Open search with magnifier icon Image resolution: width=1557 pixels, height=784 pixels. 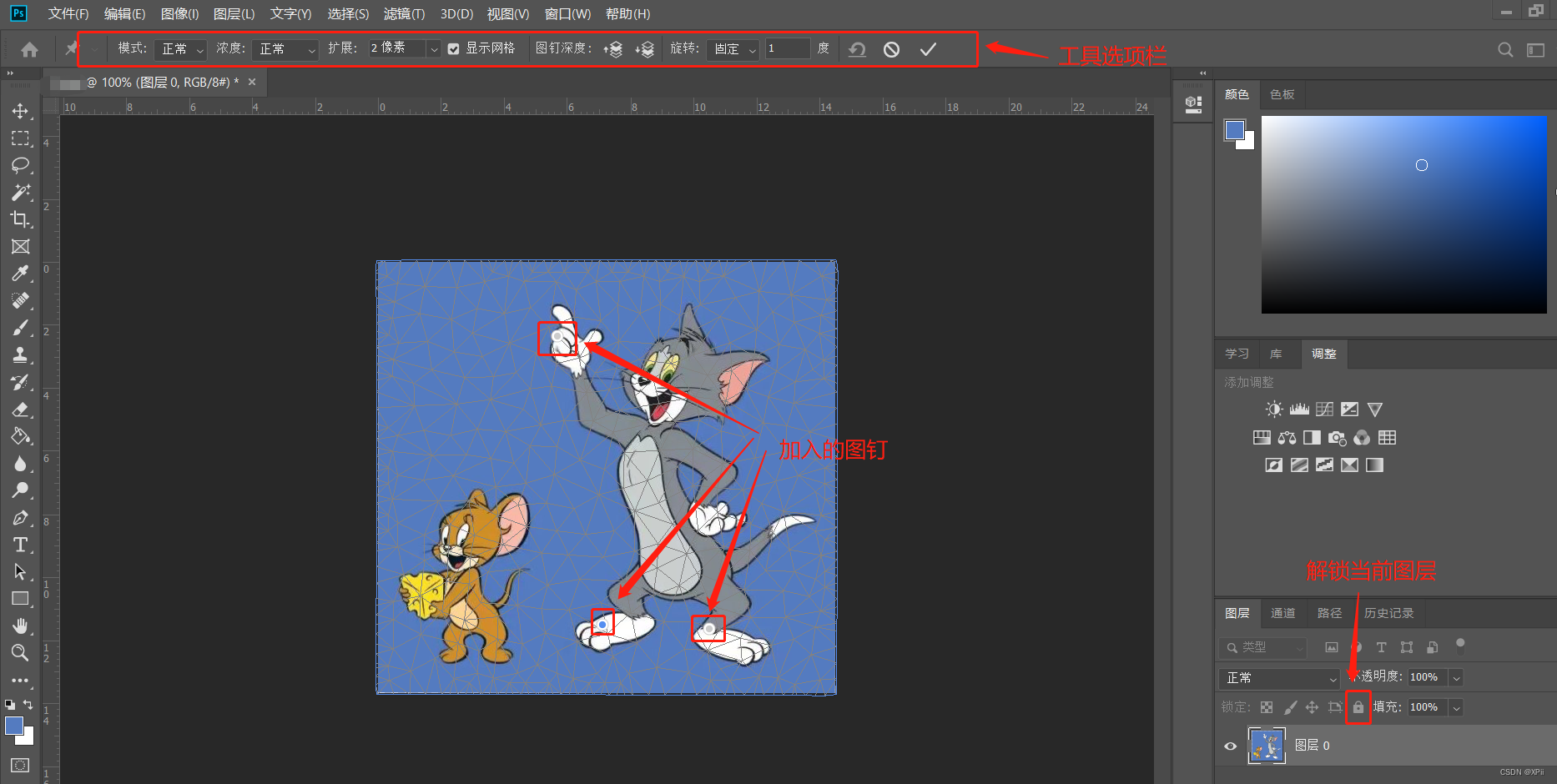click(1505, 49)
